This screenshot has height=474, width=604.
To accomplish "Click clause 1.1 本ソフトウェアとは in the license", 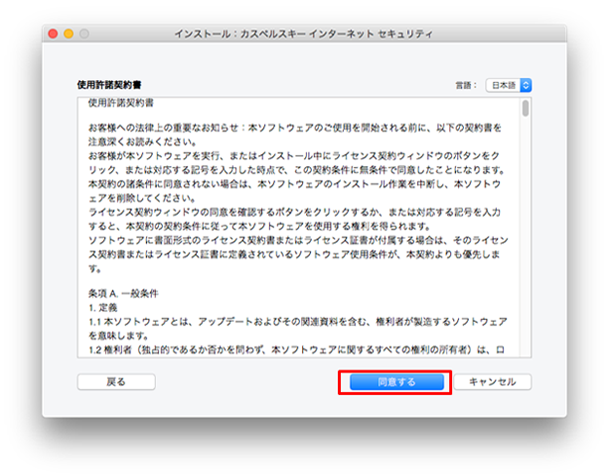I will click(x=300, y=323).
